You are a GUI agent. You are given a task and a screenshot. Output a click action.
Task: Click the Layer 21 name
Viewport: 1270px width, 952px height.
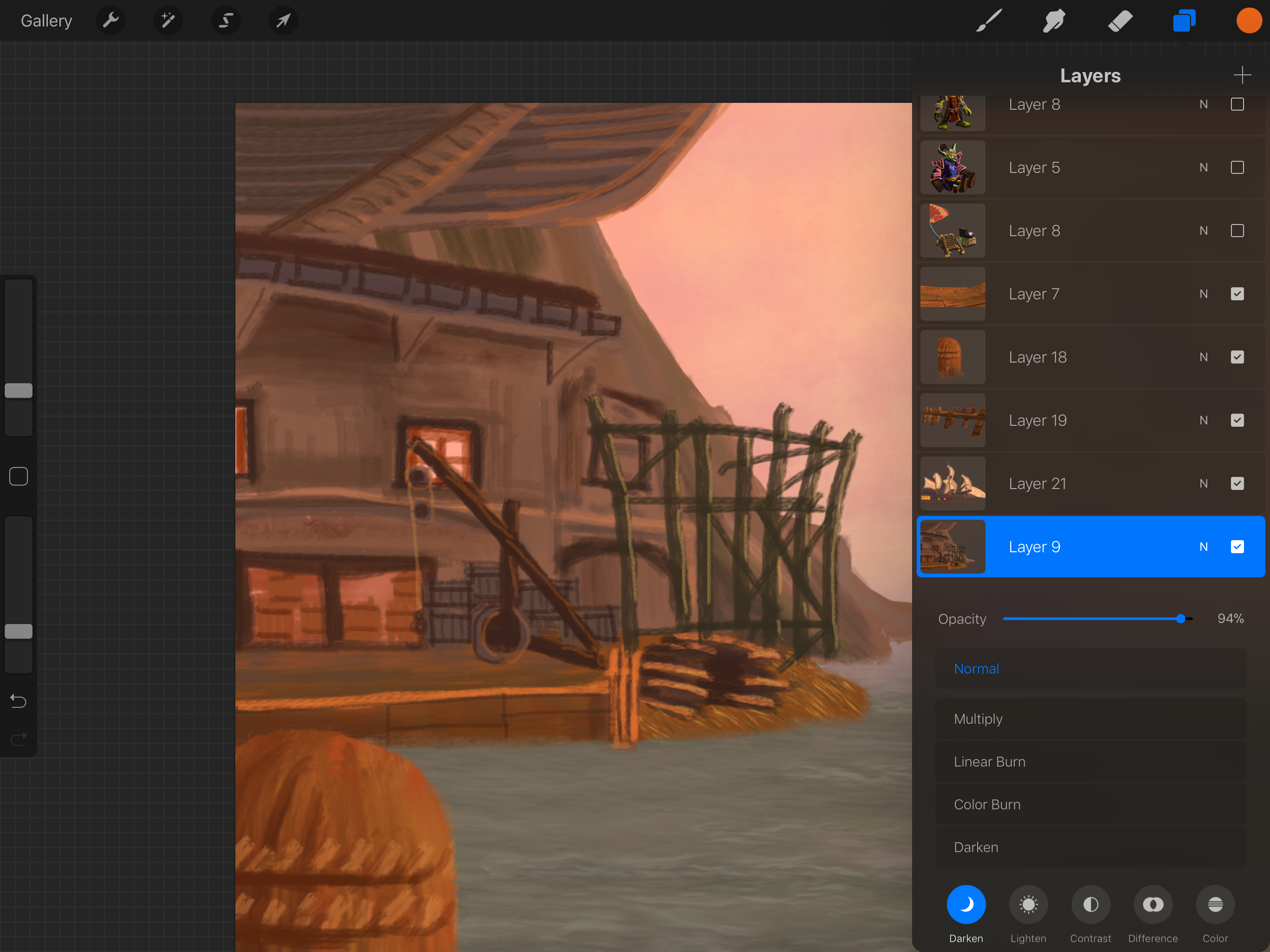(1037, 483)
